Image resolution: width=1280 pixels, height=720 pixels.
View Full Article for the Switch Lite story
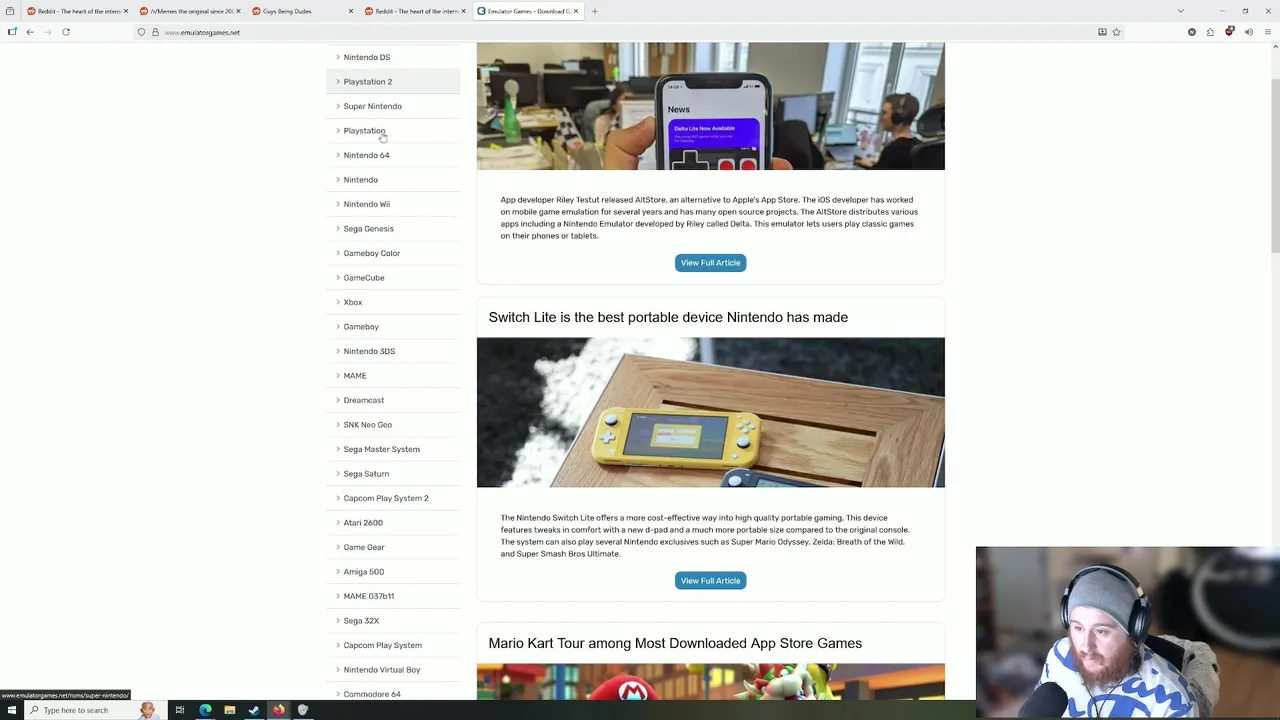click(710, 580)
